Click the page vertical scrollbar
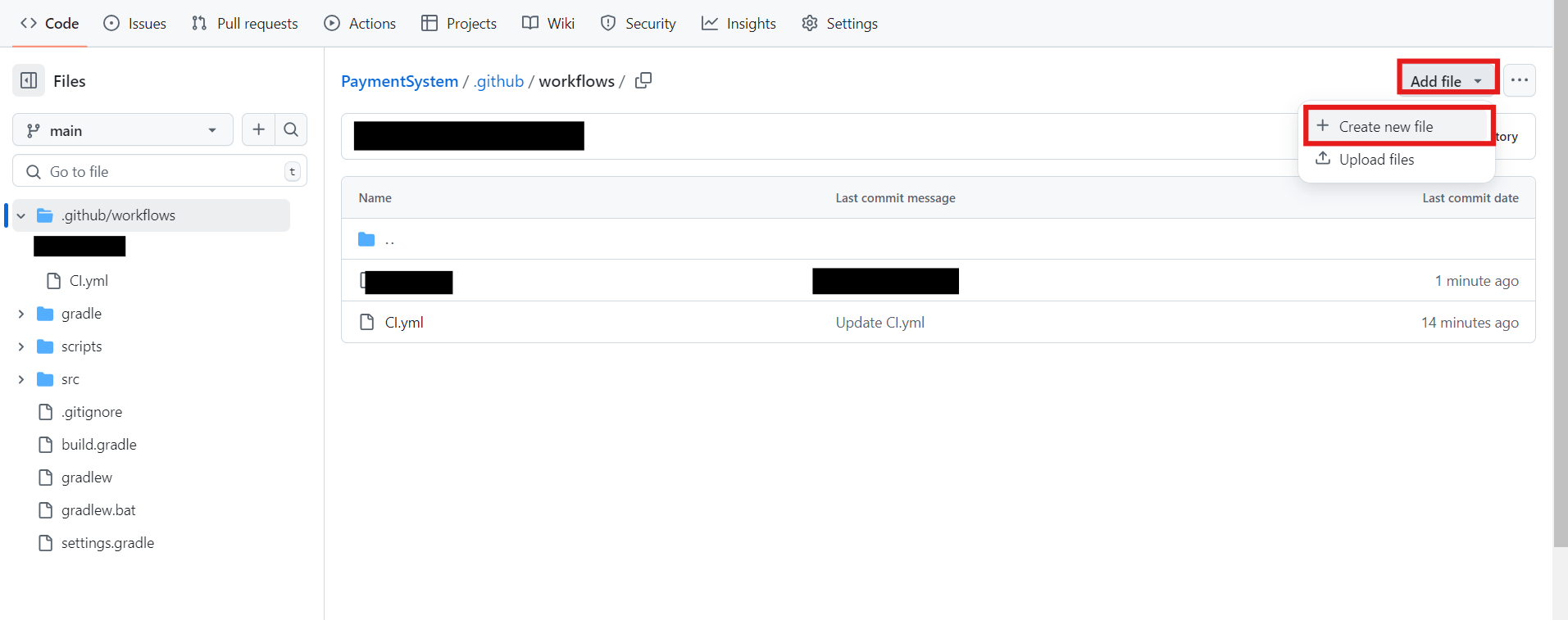The image size is (1568, 620). pos(1561,274)
